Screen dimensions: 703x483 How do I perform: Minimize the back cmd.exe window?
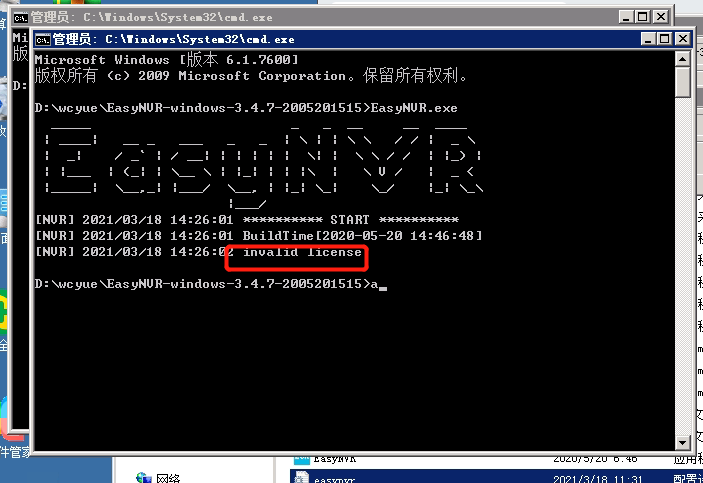[x=625, y=17]
